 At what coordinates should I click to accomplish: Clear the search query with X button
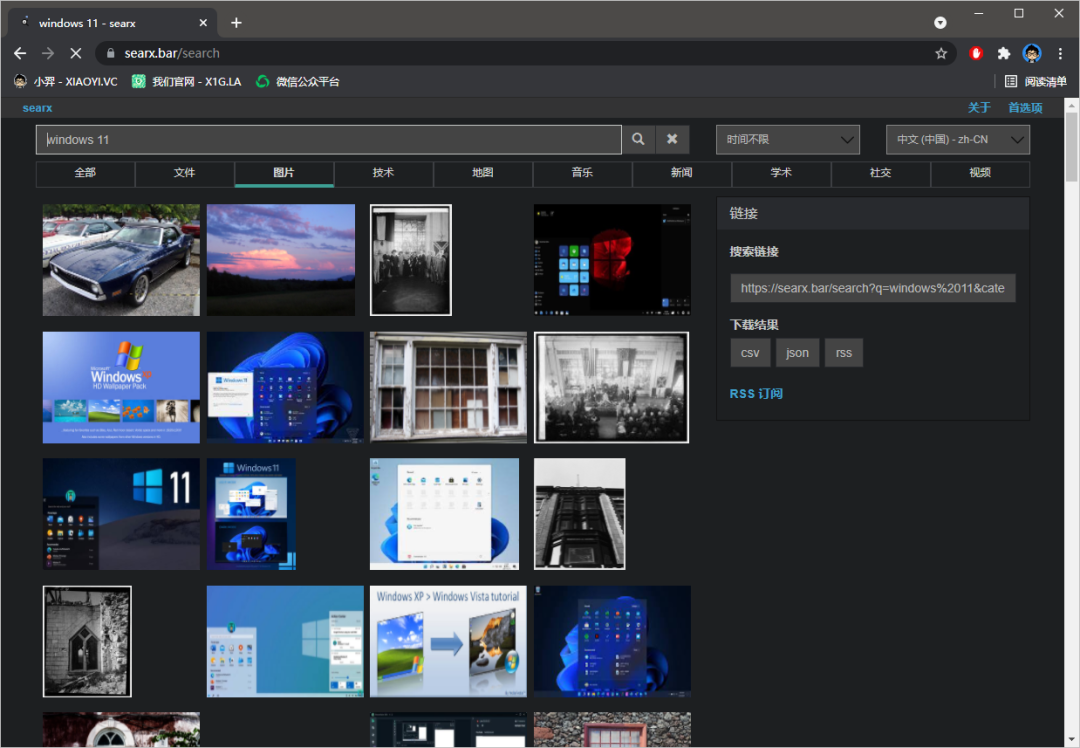(672, 140)
